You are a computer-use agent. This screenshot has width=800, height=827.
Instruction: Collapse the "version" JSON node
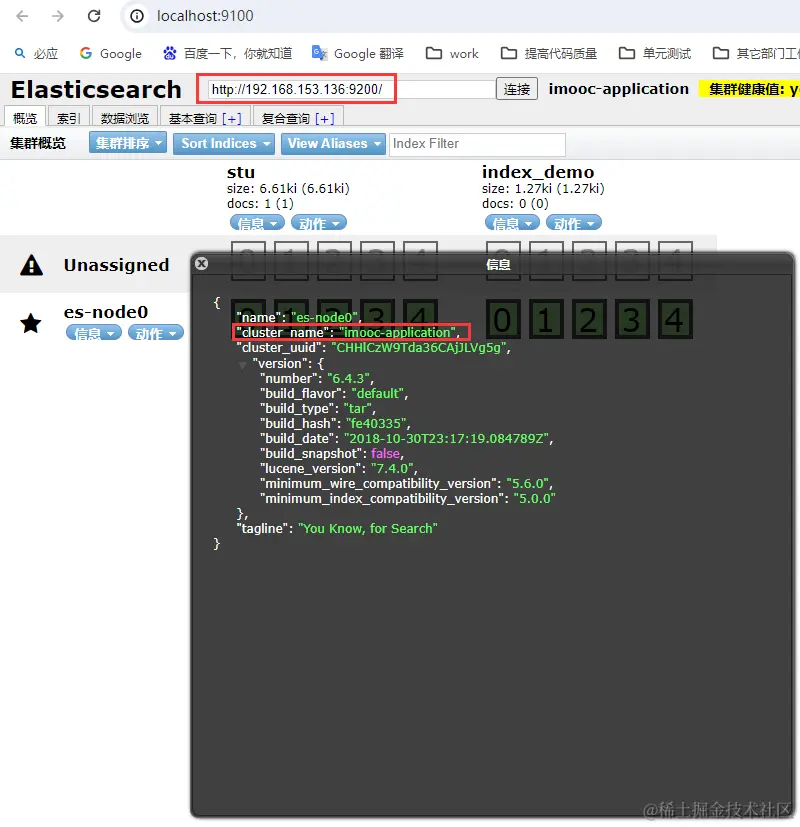(242, 364)
